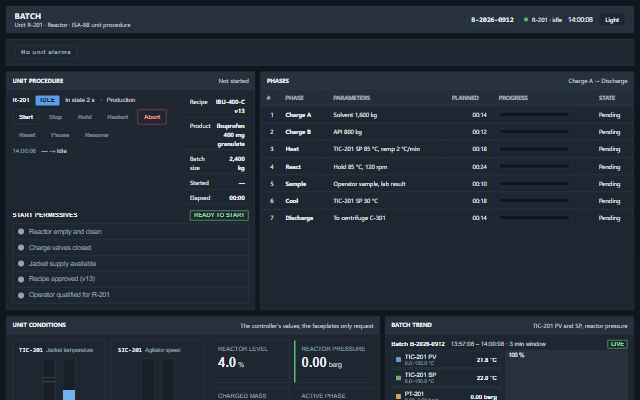
Task: Click the batch ID B-2026-0912 chip
Action: click(492, 20)
